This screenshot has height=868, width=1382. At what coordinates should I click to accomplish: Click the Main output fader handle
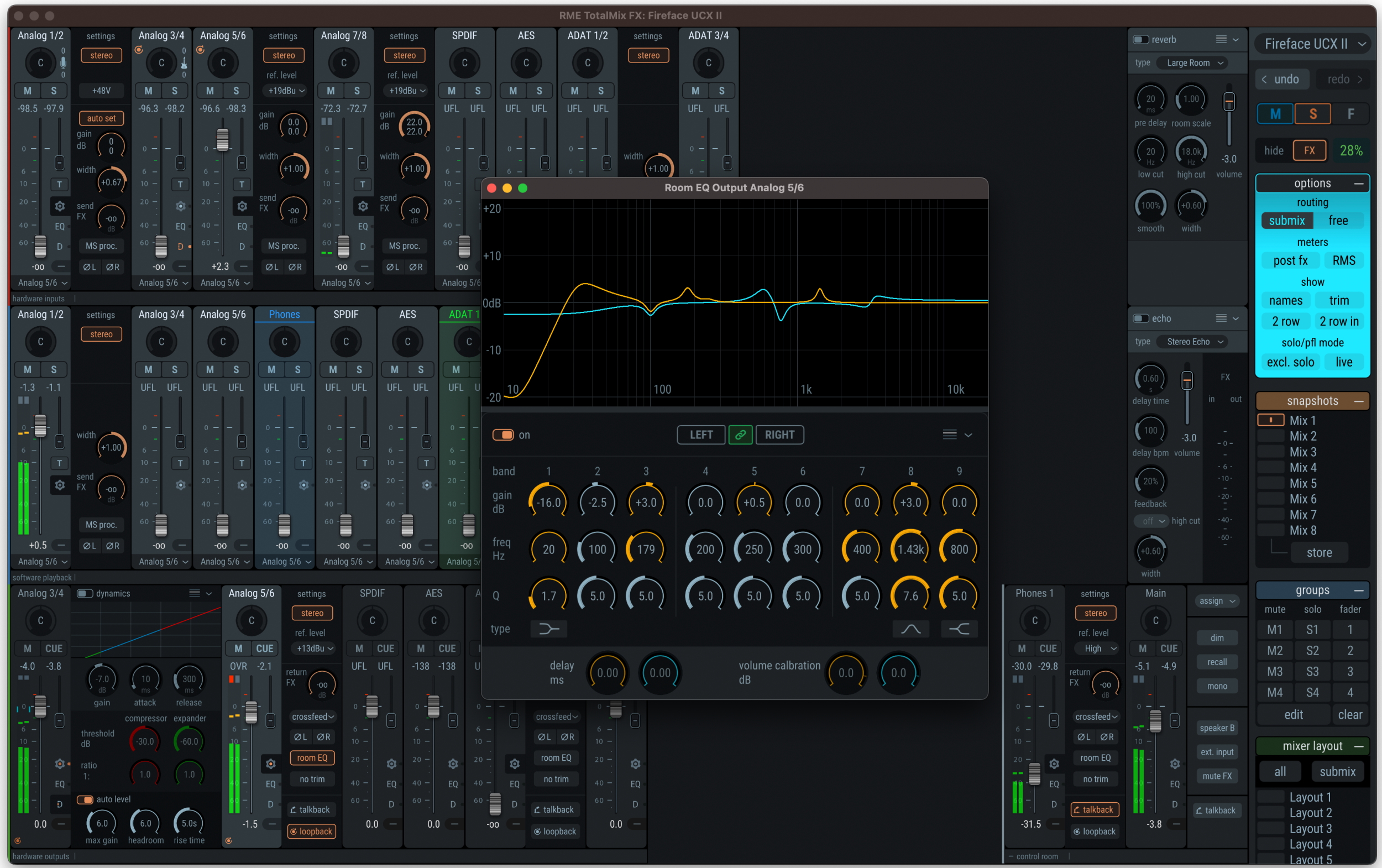pyautogui.click(x=1155, y=721)
